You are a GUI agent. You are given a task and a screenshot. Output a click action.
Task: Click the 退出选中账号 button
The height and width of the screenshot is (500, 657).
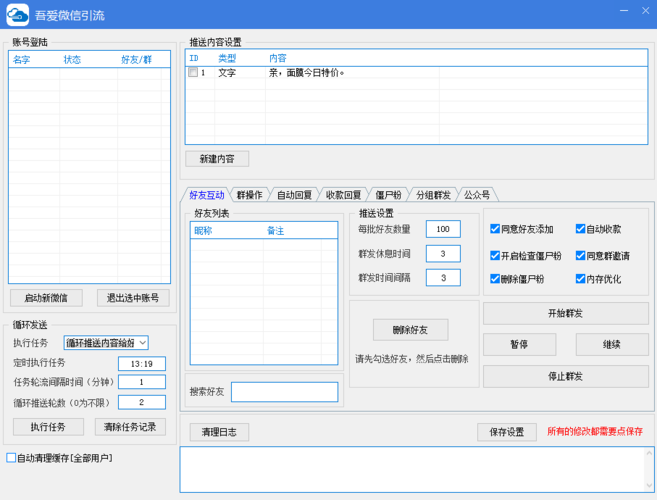pos(133,298)
